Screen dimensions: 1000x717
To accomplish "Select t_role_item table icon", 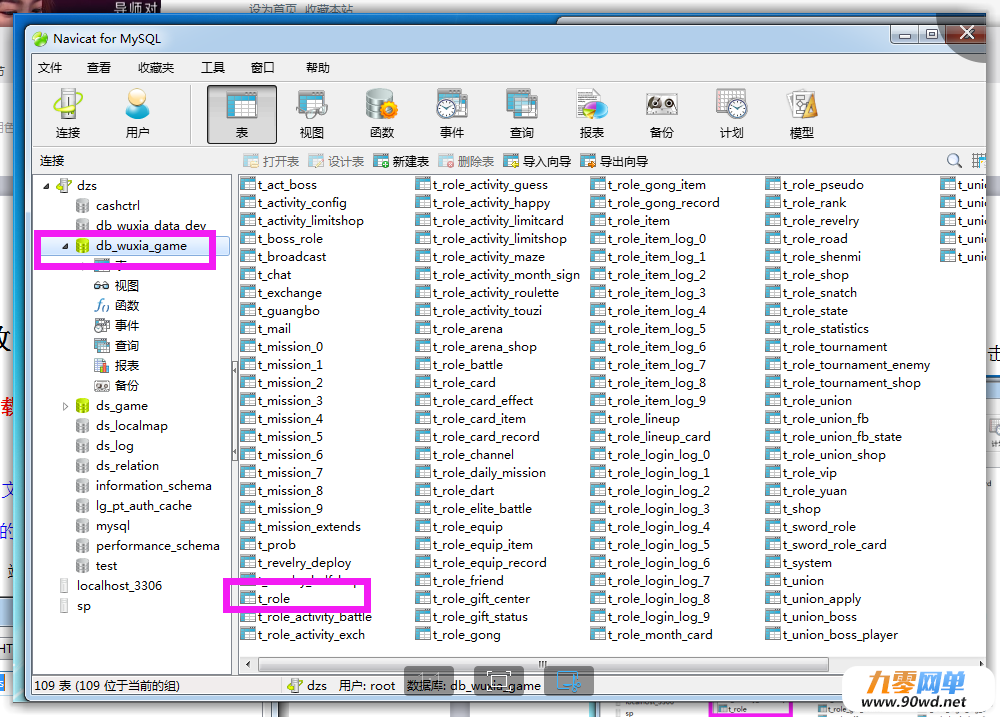I will (598, 221).
